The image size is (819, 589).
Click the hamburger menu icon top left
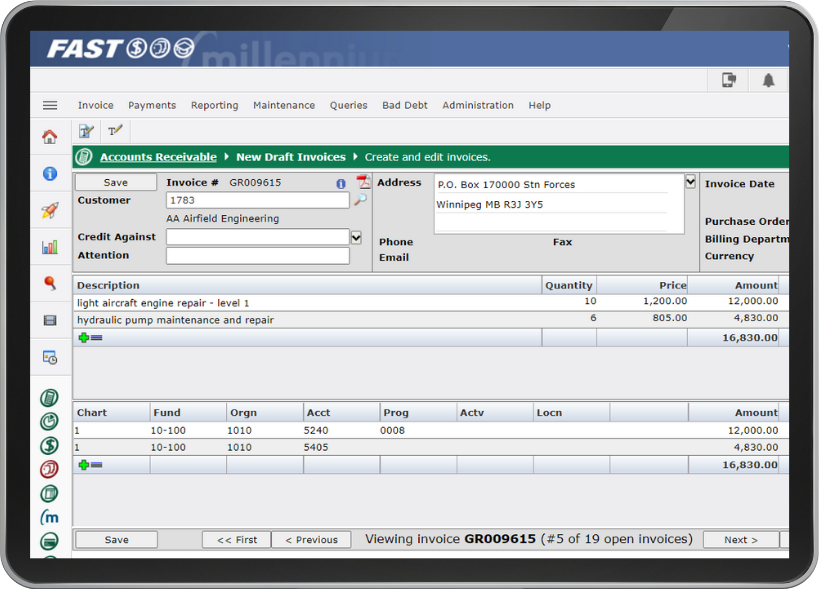[49, 105]
